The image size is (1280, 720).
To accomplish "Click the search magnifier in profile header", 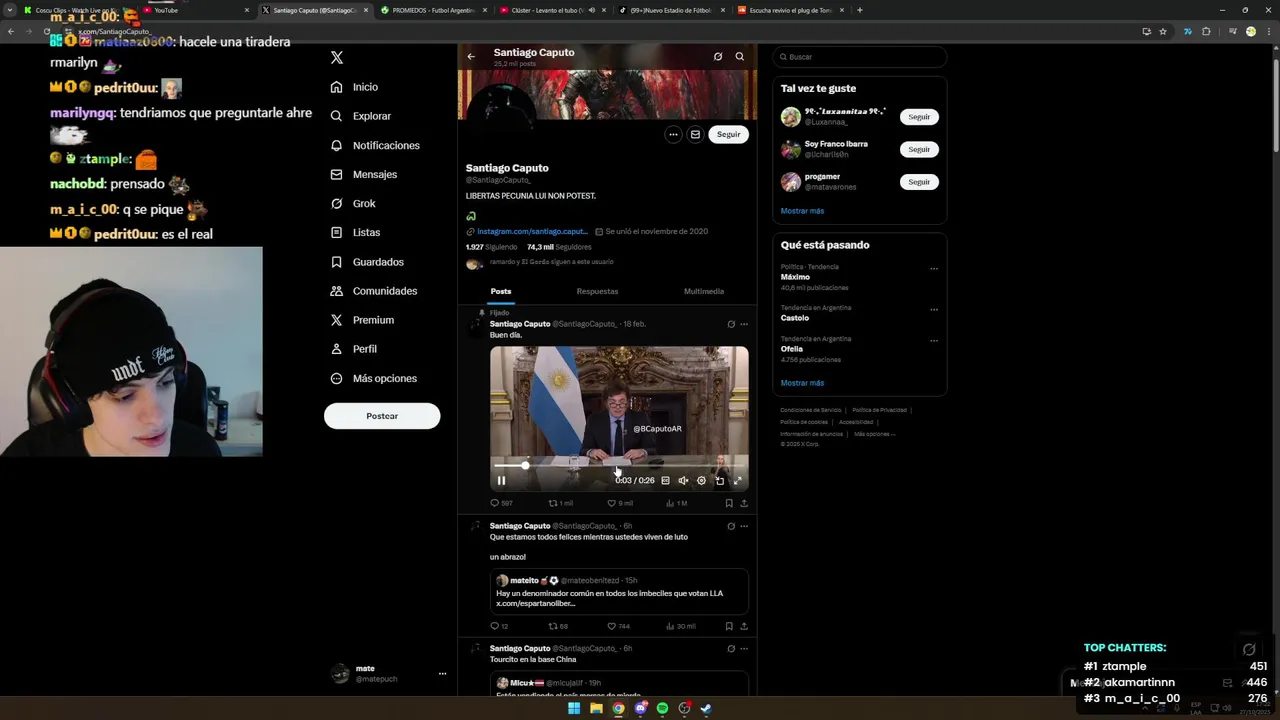I will [x=740, y=57].
